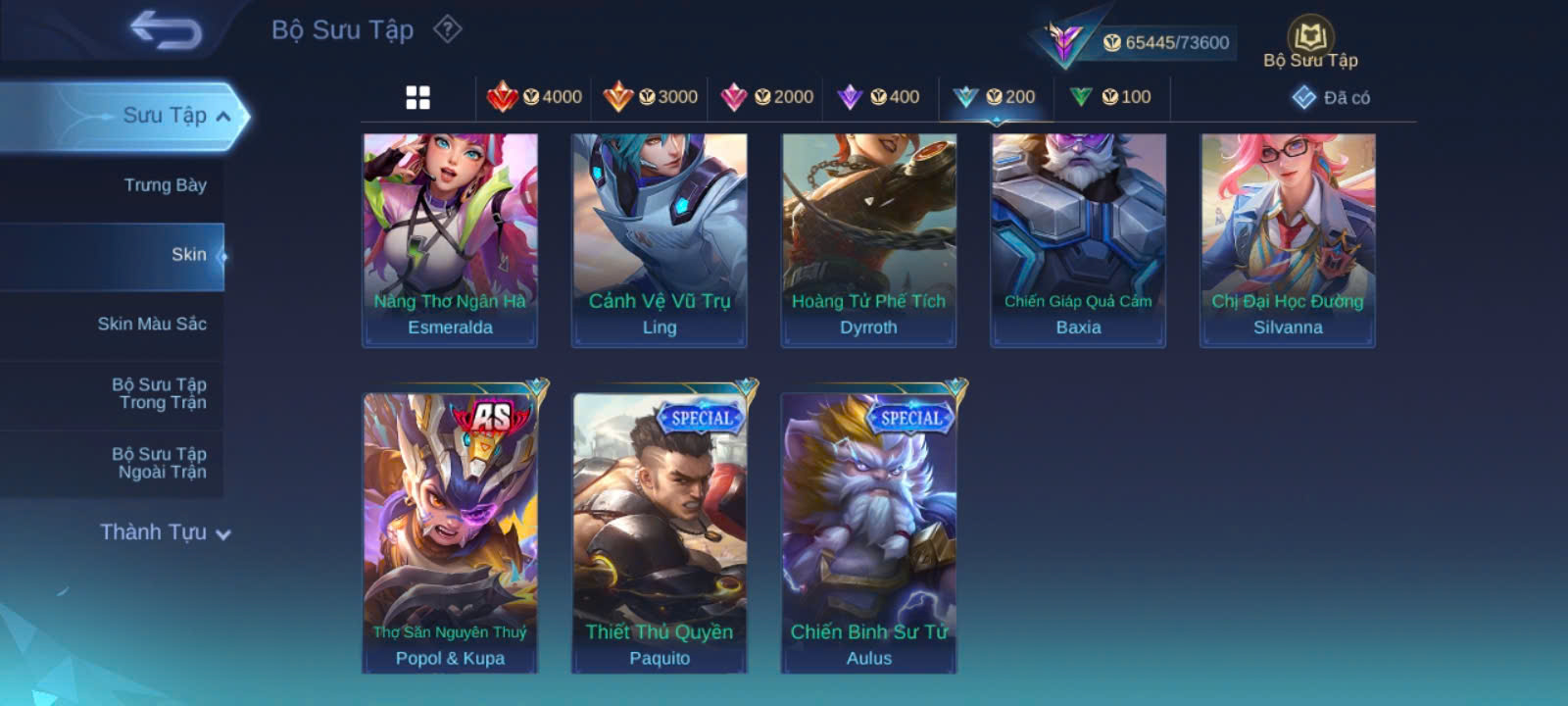Filter skins by the pink 2000 tier
This screenshot has width=1568, height=706.
tap(766, 97)
